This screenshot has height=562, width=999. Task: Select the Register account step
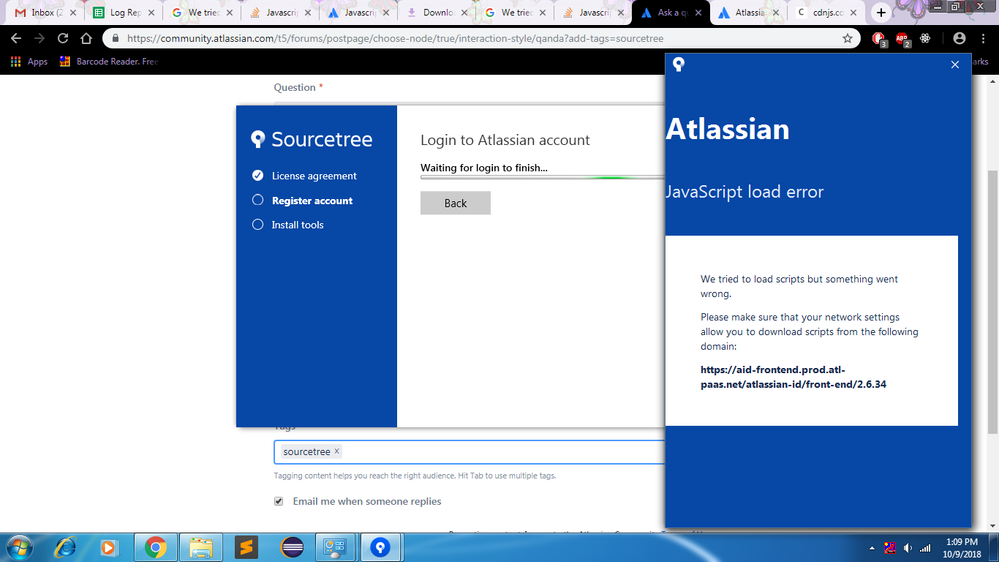click(x=303, y=200)
